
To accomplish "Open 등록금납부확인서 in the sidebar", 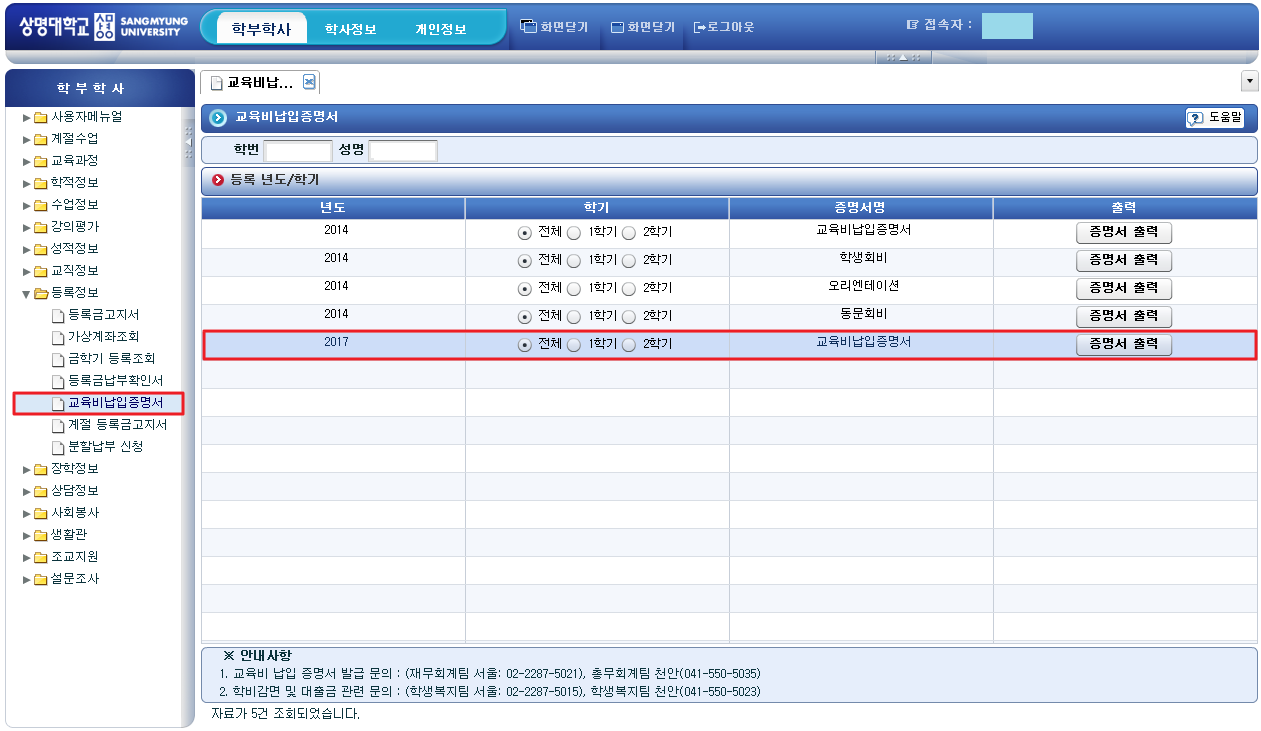I will tap(115, 381).
